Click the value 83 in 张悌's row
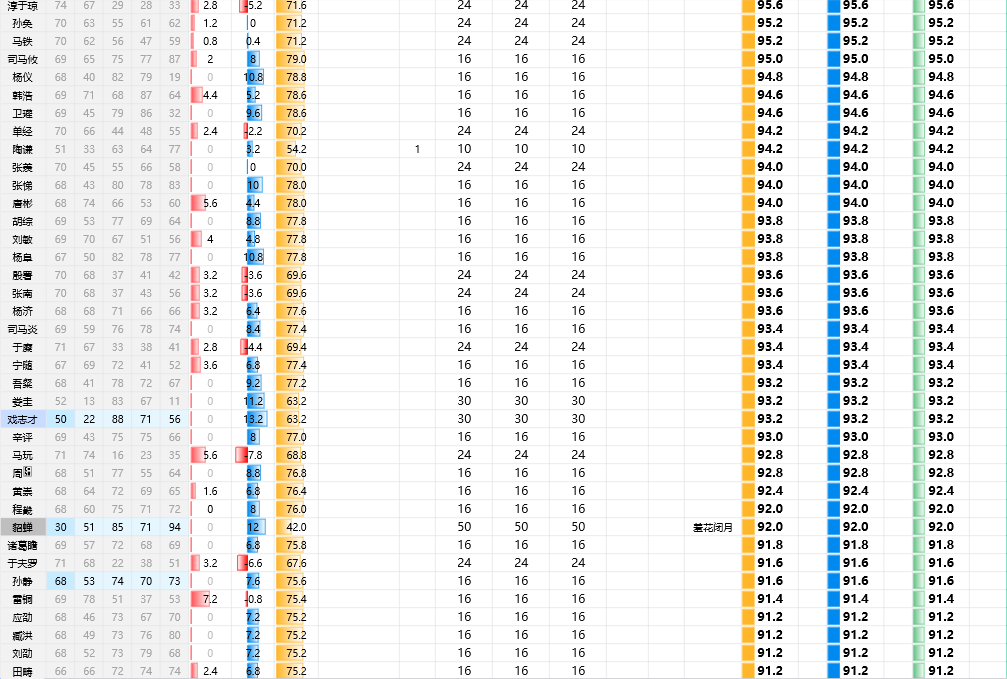Screen dimensions: 1007x679 pos(175,185)
